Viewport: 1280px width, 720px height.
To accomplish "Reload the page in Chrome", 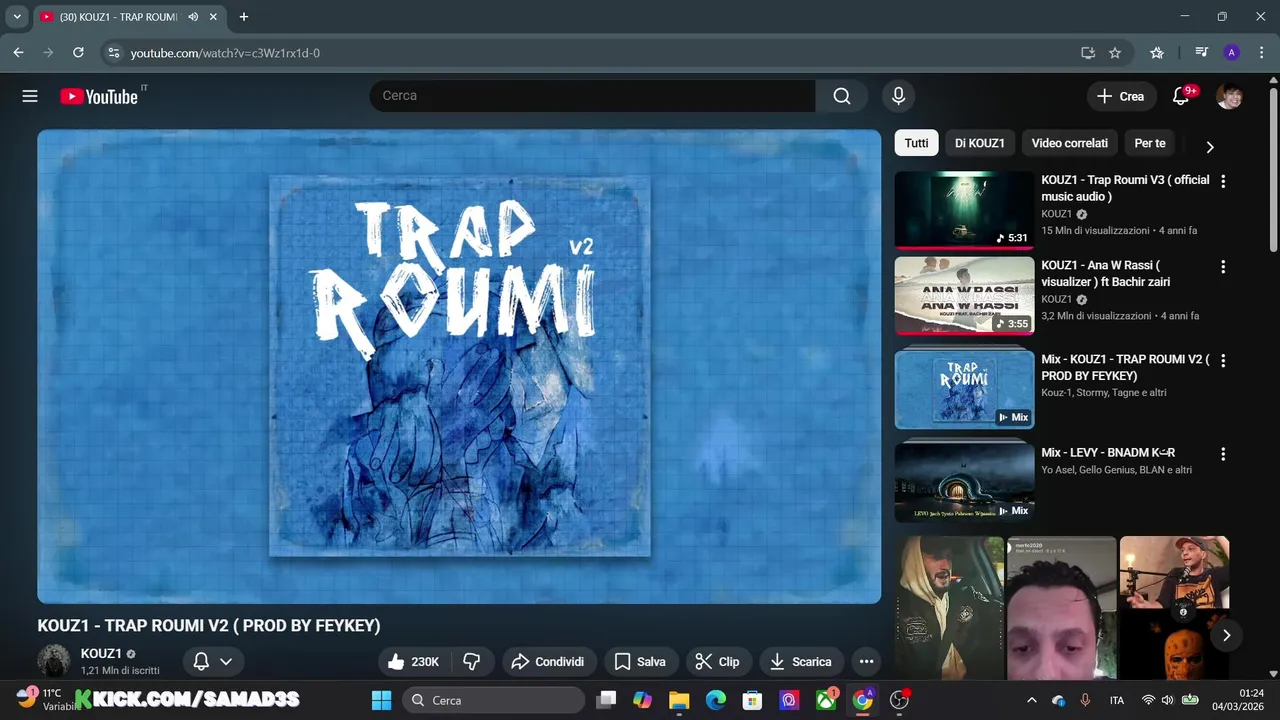I will pyautogui.click(x=78, y=53).
